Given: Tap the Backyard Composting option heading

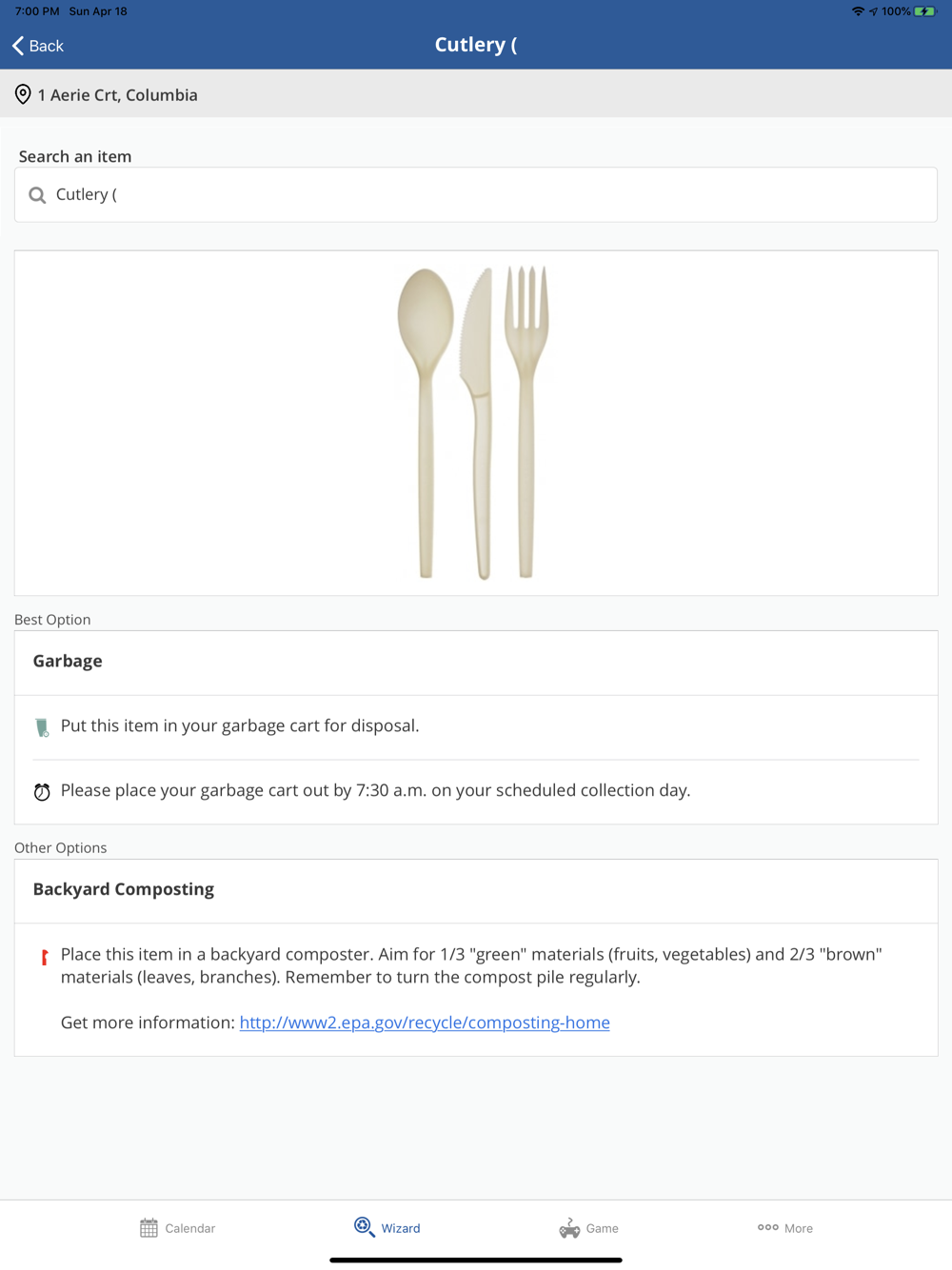Looking at the screenshot, I should [124, 889].
